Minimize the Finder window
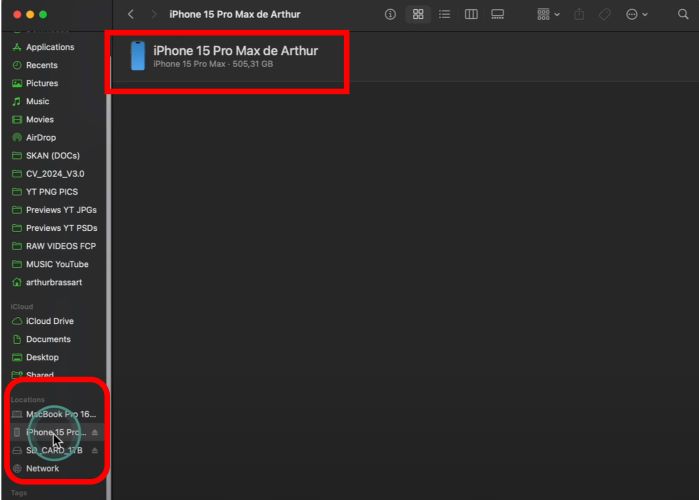 pyautogui.click(x=30, y=14)
